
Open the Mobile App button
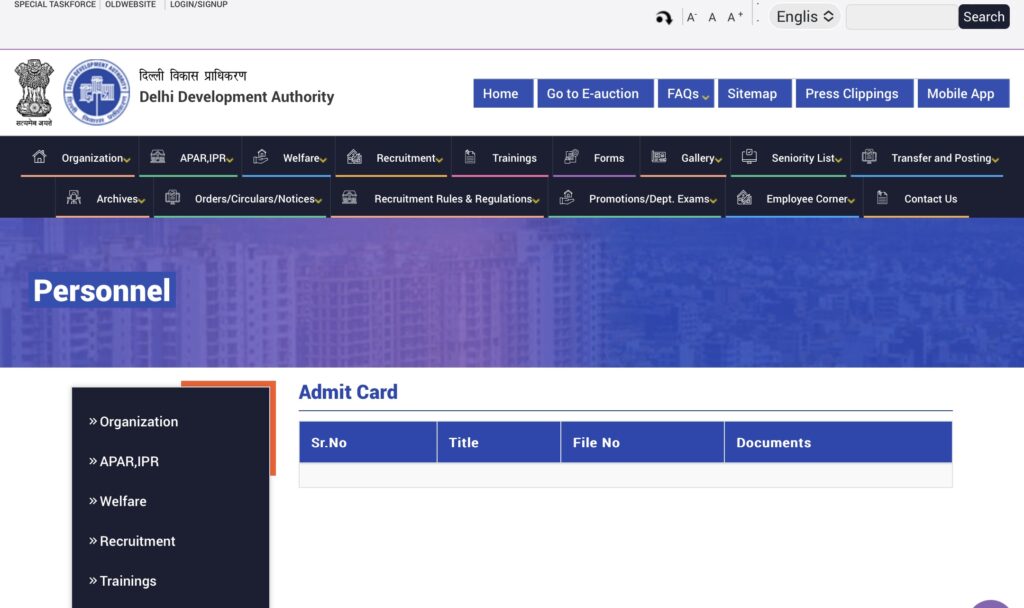[x=963, y=93]
